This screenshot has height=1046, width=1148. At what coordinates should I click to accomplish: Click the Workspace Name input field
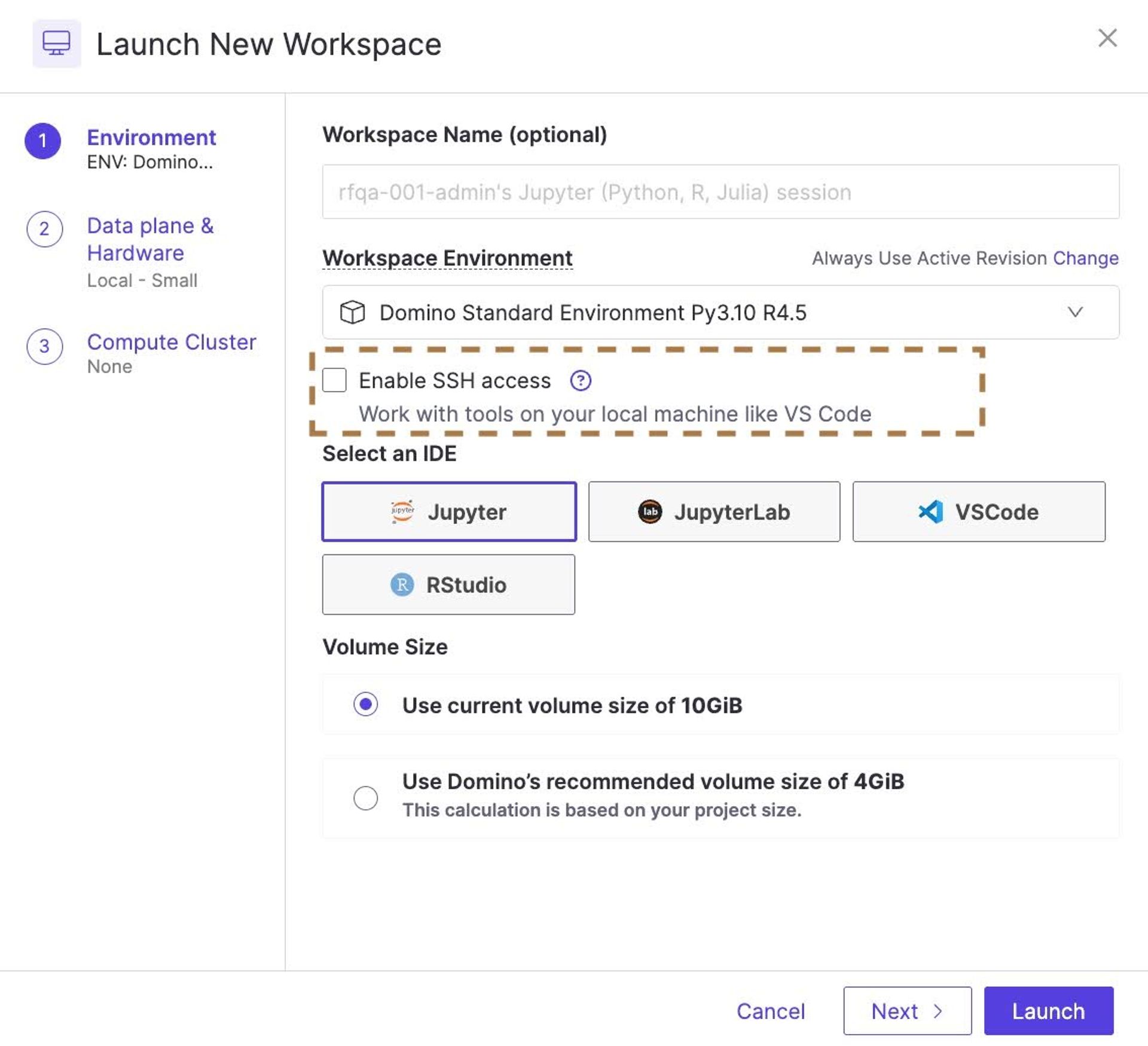(720, 192)
